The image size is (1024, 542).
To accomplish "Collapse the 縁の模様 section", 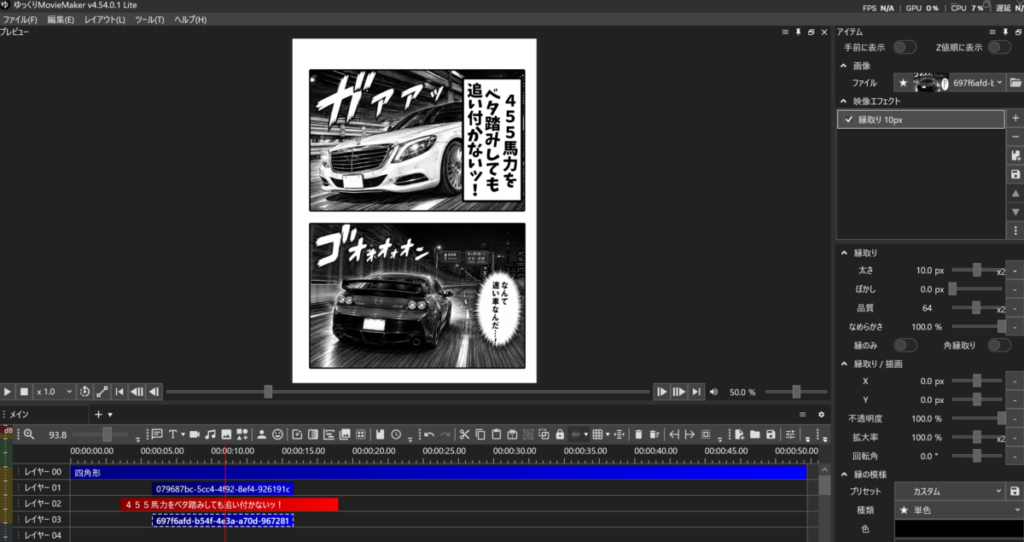I will tap(843, 475).
